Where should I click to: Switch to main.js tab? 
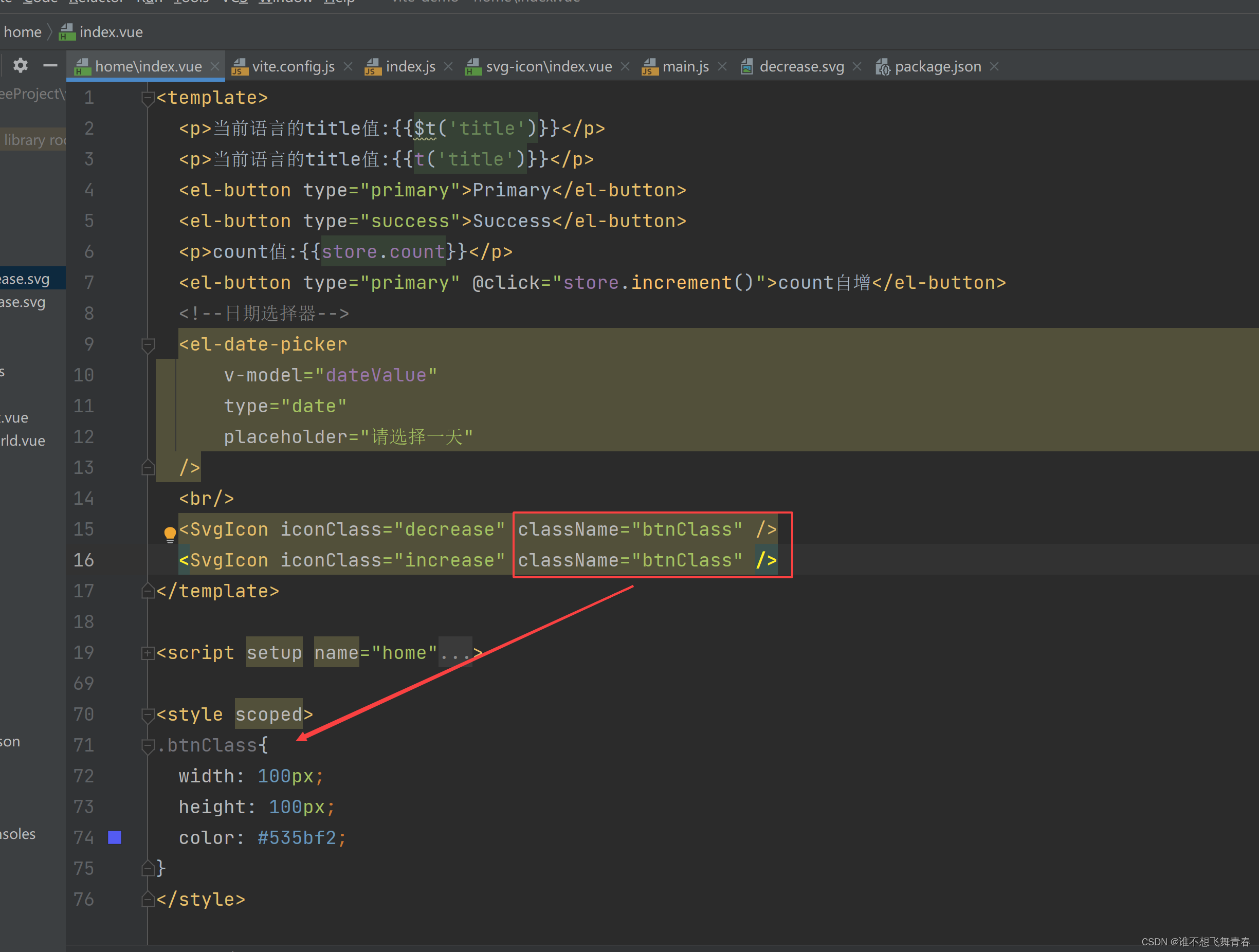[x=685, y=67]
